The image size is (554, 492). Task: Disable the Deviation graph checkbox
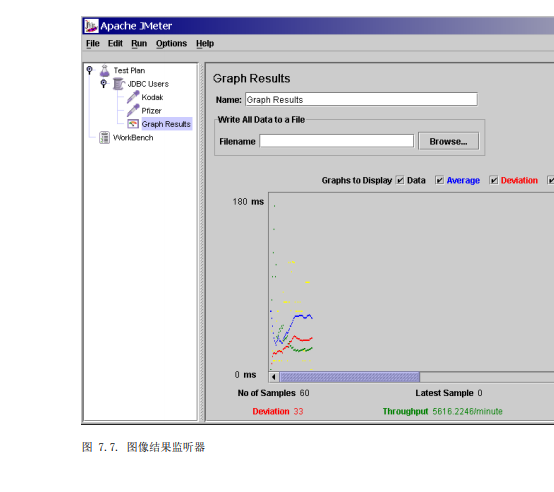(x=494, y=180)
